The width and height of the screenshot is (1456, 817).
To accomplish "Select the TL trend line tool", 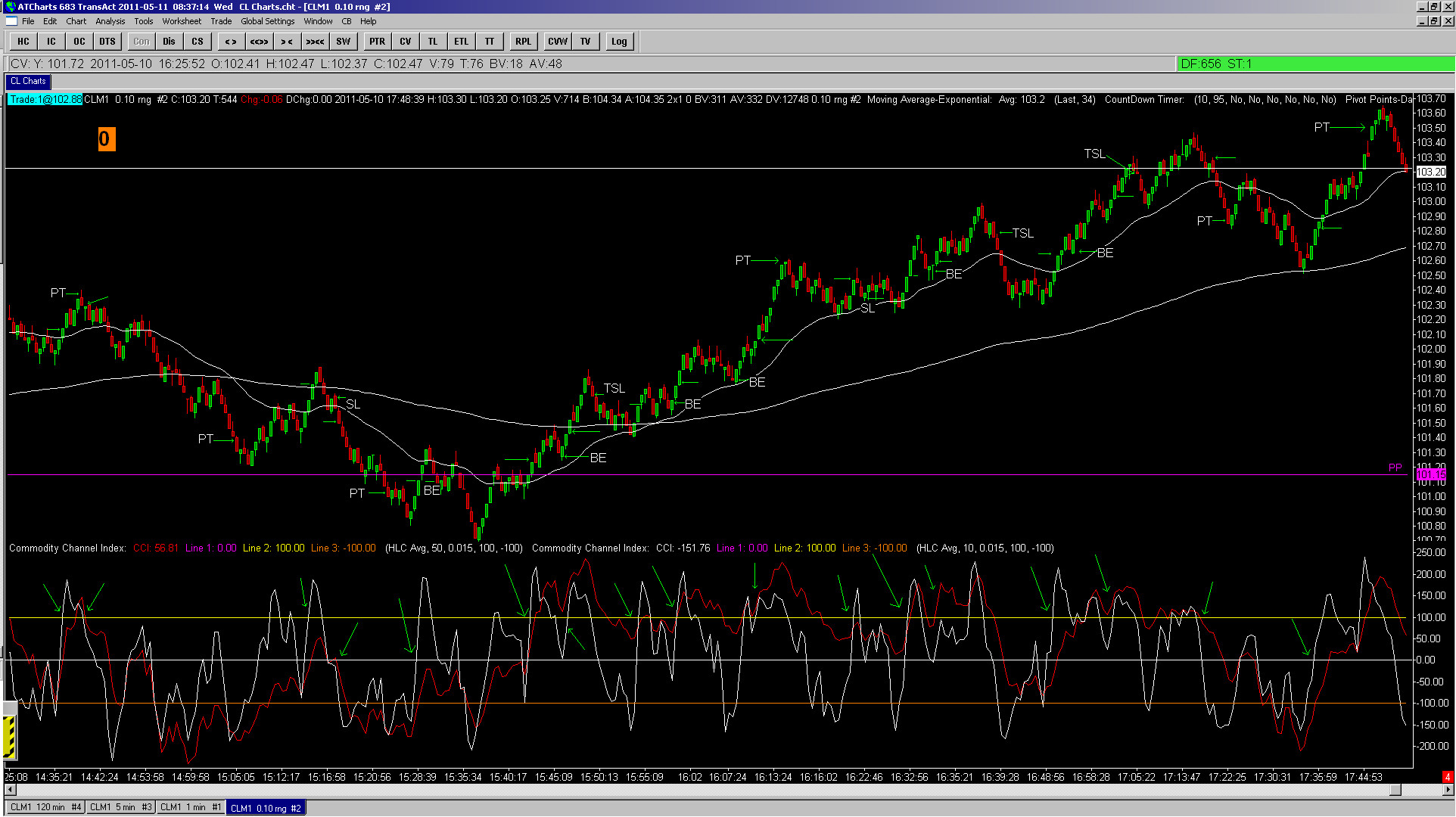I will pos(433,42).
